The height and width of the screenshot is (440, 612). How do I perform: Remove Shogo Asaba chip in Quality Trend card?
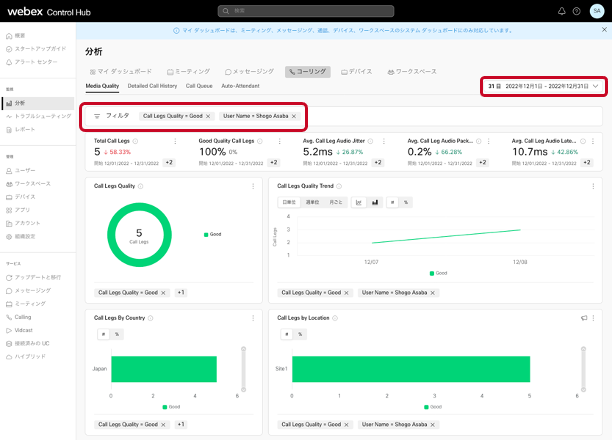coord(432,293)
